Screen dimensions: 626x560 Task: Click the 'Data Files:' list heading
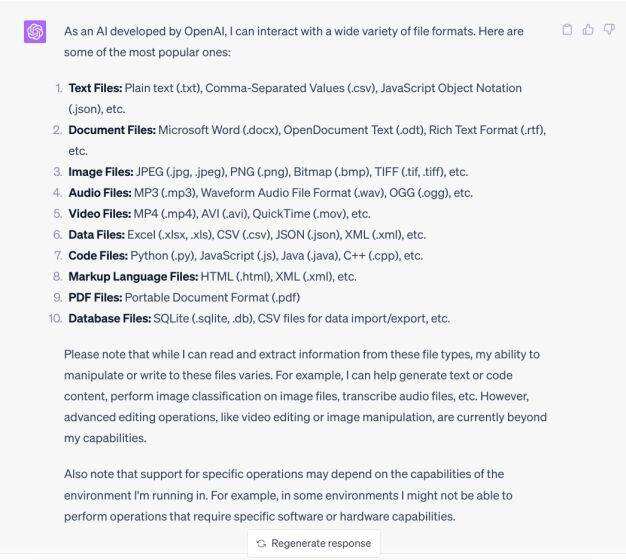pos(96,235)
